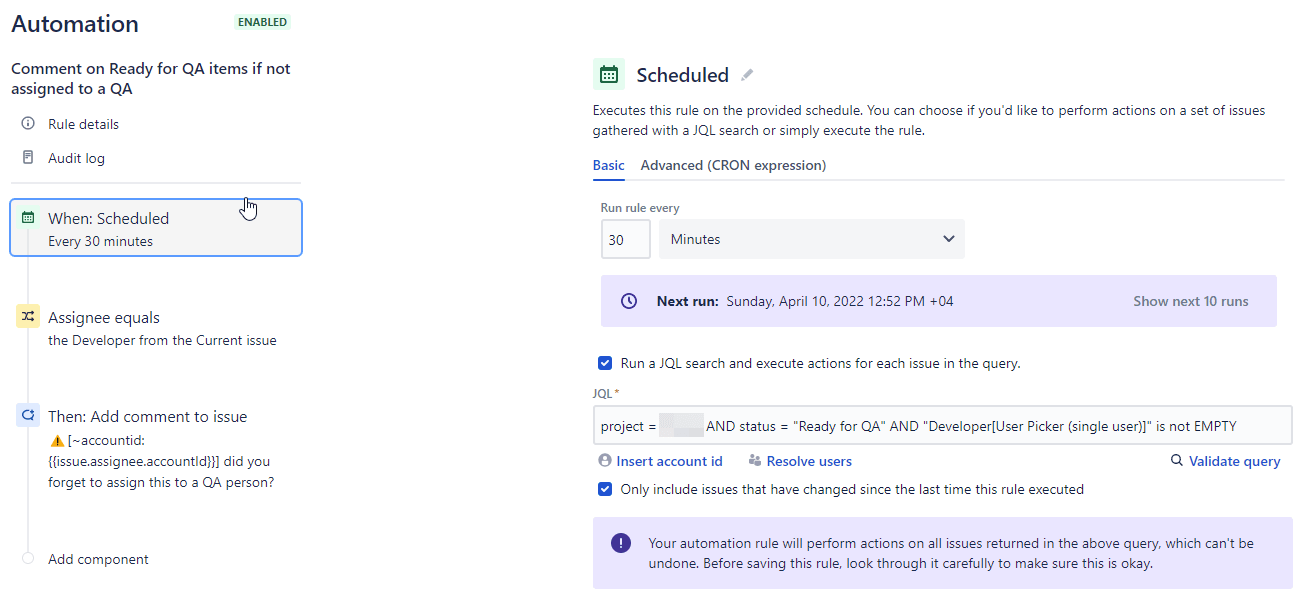1305x604 pixels.
Task: Click the Rule details info icon
Action: click(28, 124)
